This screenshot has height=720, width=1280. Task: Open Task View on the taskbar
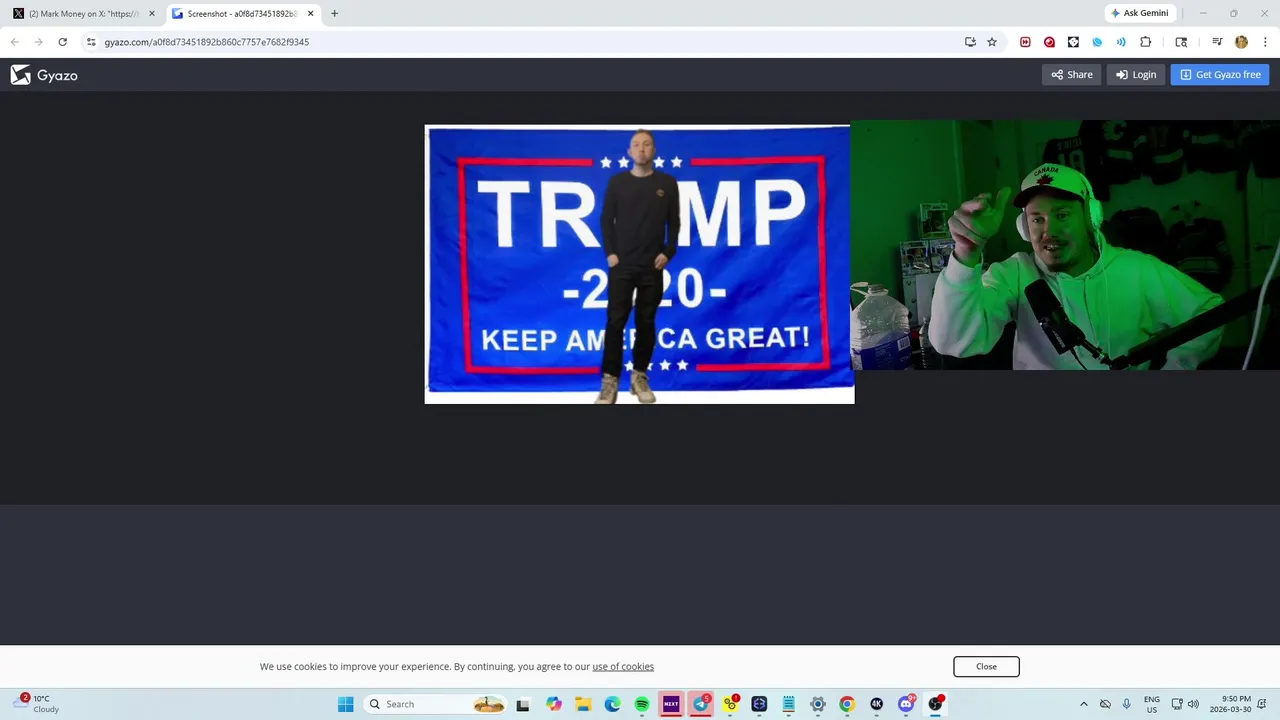coord(523,704)
